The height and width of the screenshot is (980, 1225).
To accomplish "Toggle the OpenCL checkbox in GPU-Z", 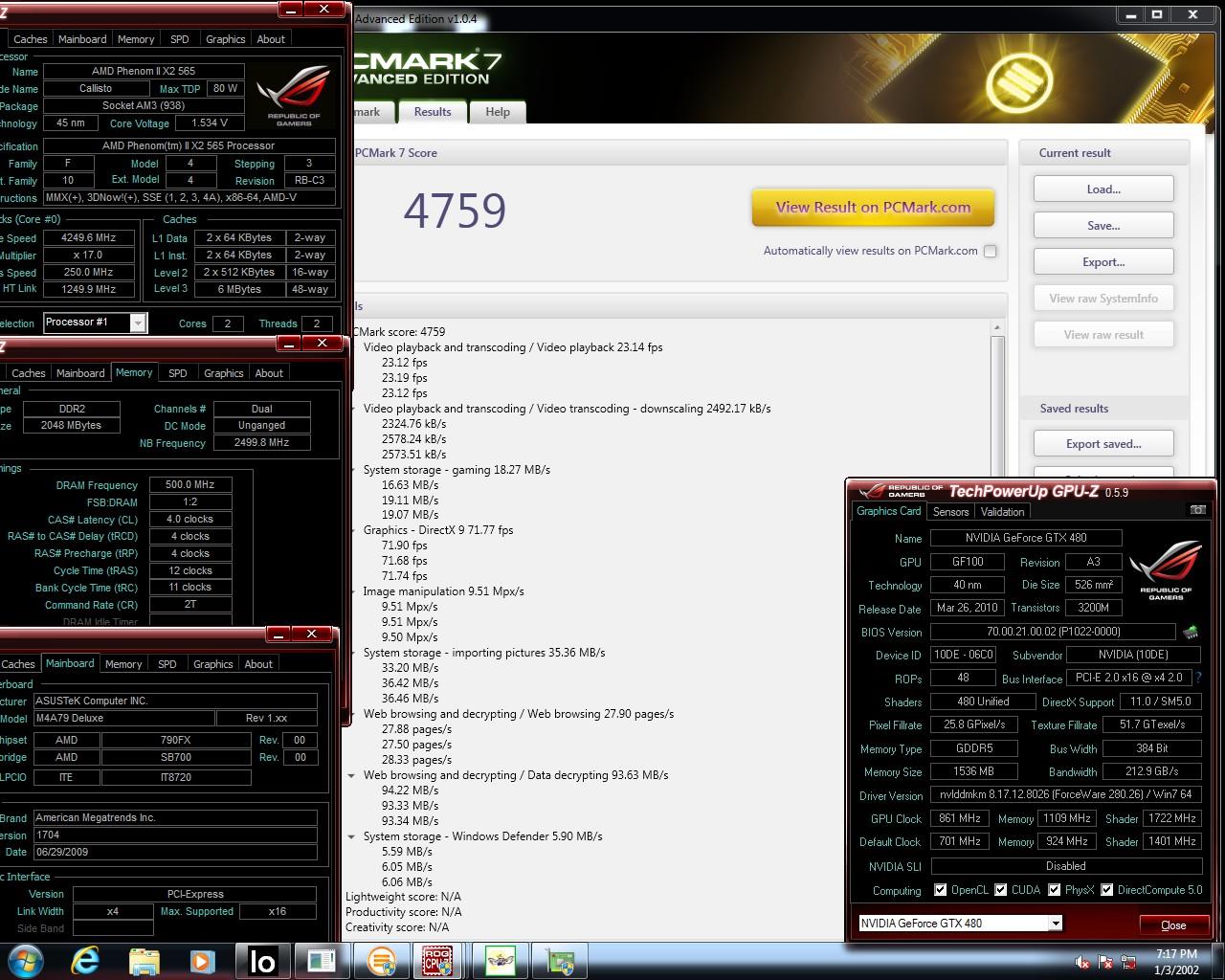I will [x=940, y=890].
